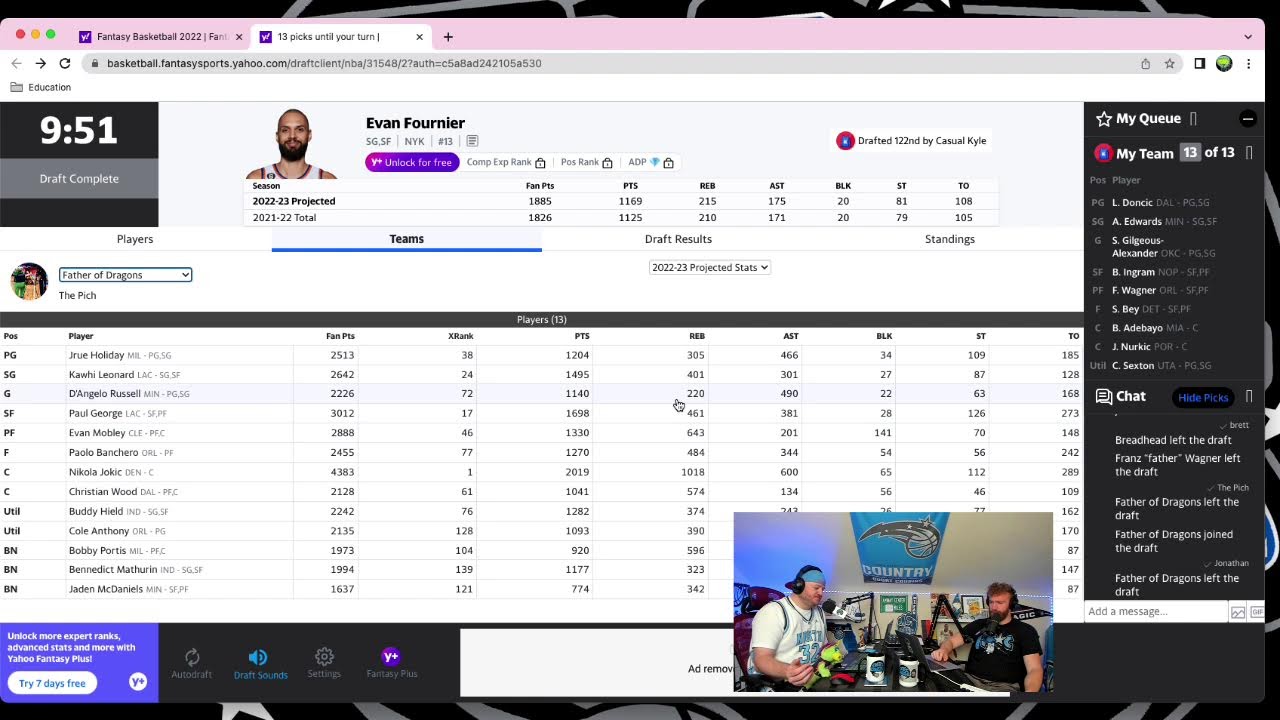
Task: Collapse the My Team panel handle
Action: pos(1249,153)
